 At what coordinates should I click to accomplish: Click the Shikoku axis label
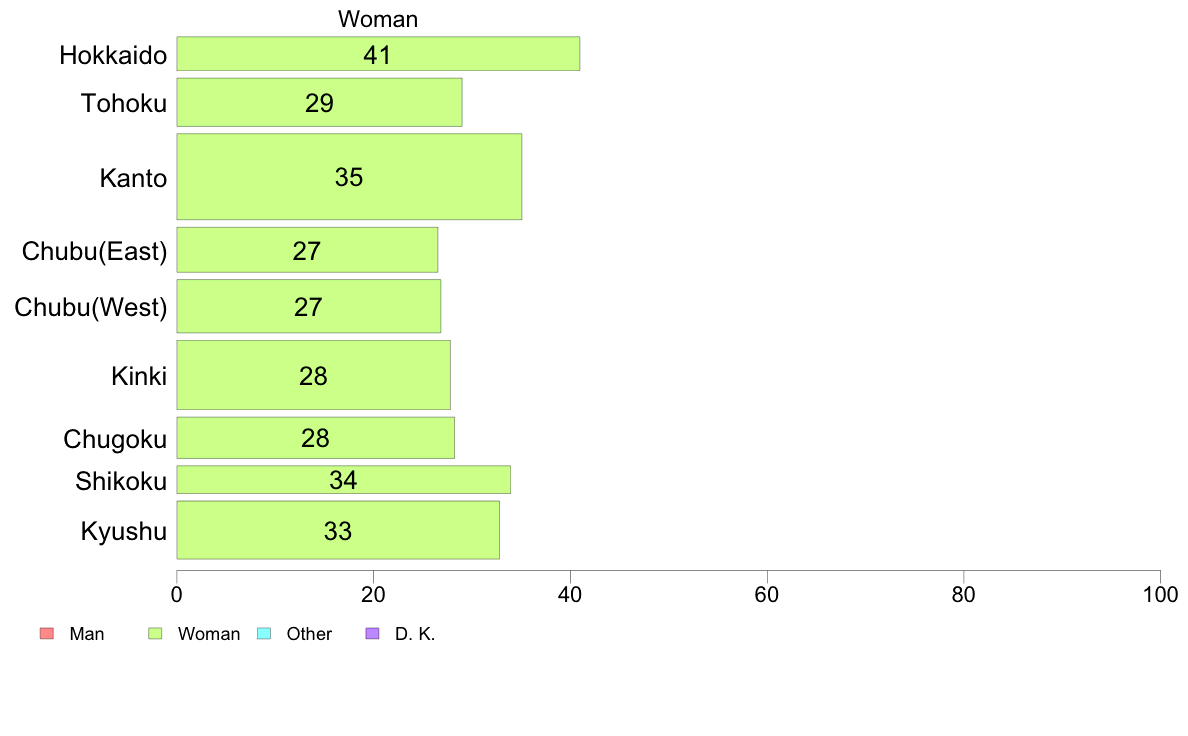[x=120, y=481]
